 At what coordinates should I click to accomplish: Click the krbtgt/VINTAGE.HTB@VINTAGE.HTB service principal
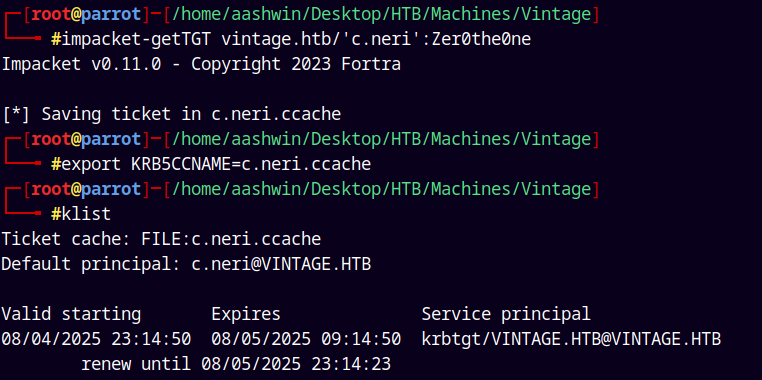pyautogui.click(x=571, y=339)
